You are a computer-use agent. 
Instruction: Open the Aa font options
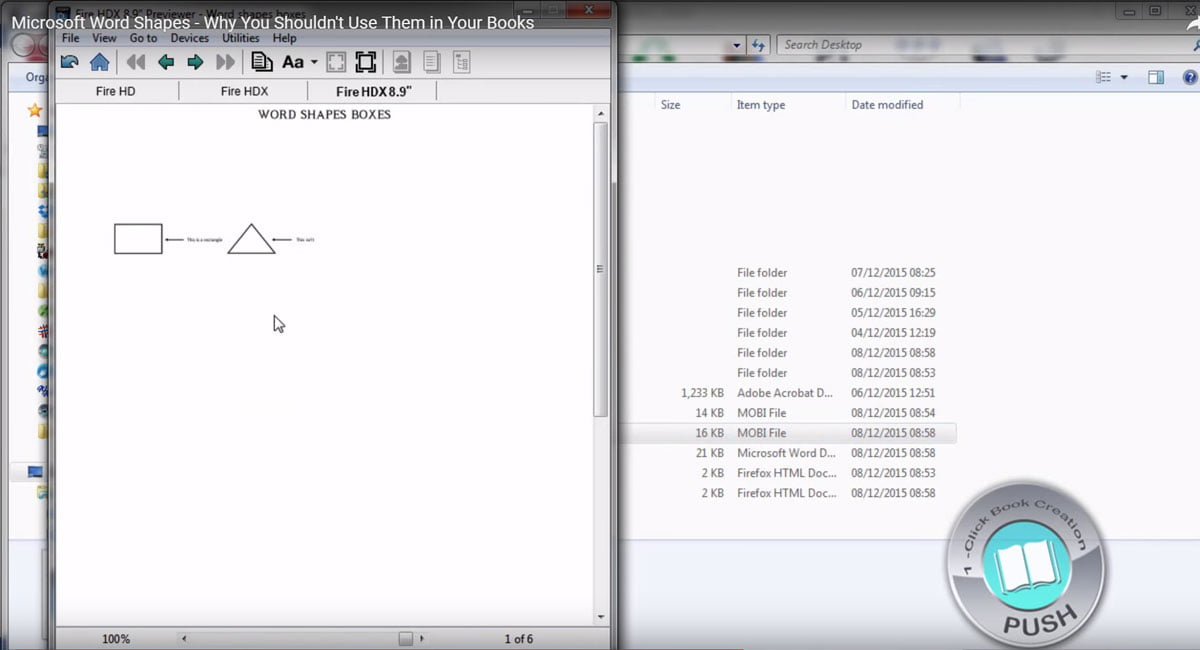[293, 62]
